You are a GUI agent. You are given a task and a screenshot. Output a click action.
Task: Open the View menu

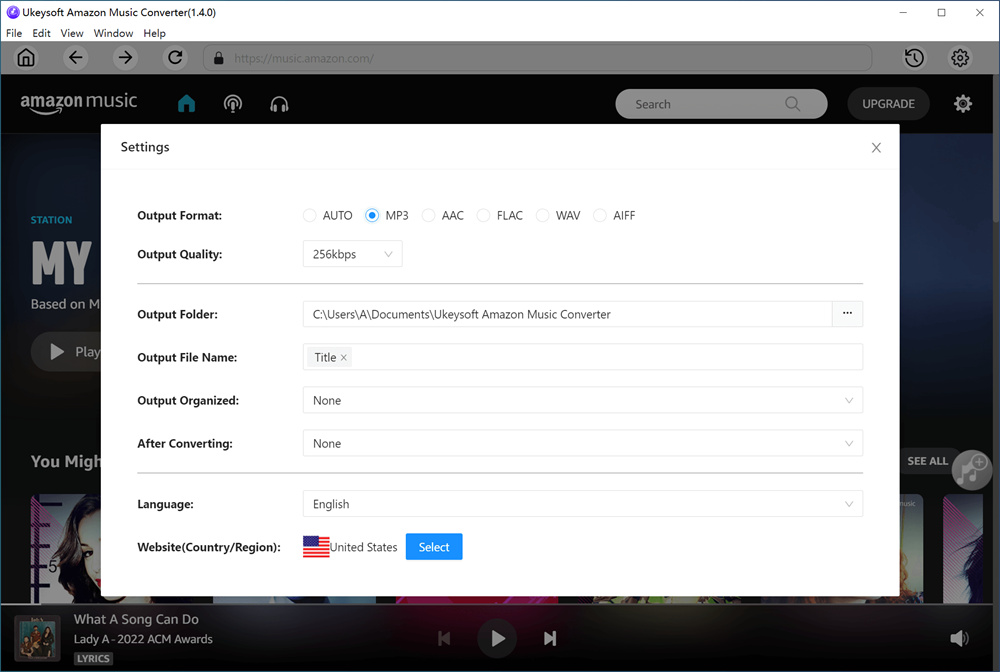pos(72,33)
